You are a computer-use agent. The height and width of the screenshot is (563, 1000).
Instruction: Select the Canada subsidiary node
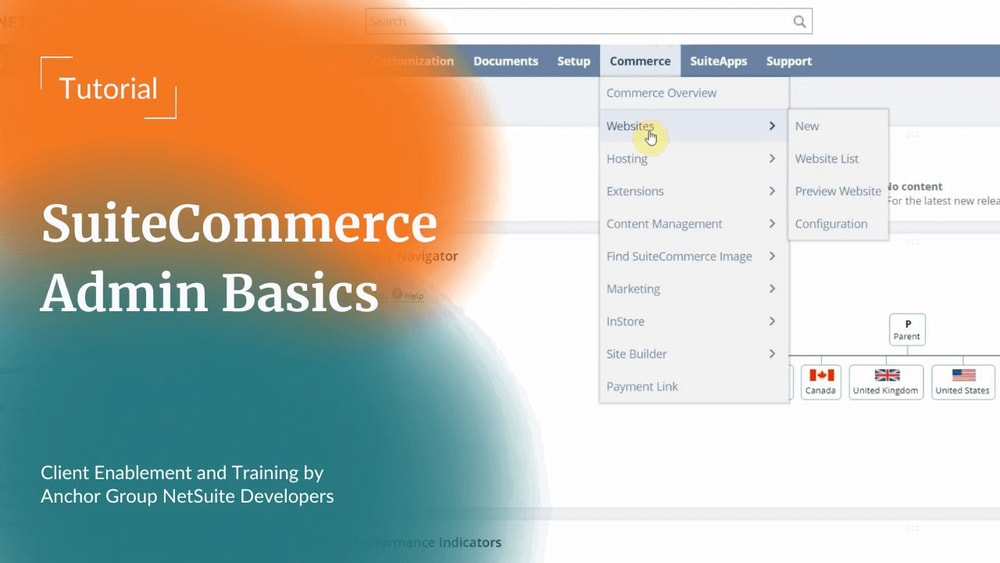click(821, 382)
